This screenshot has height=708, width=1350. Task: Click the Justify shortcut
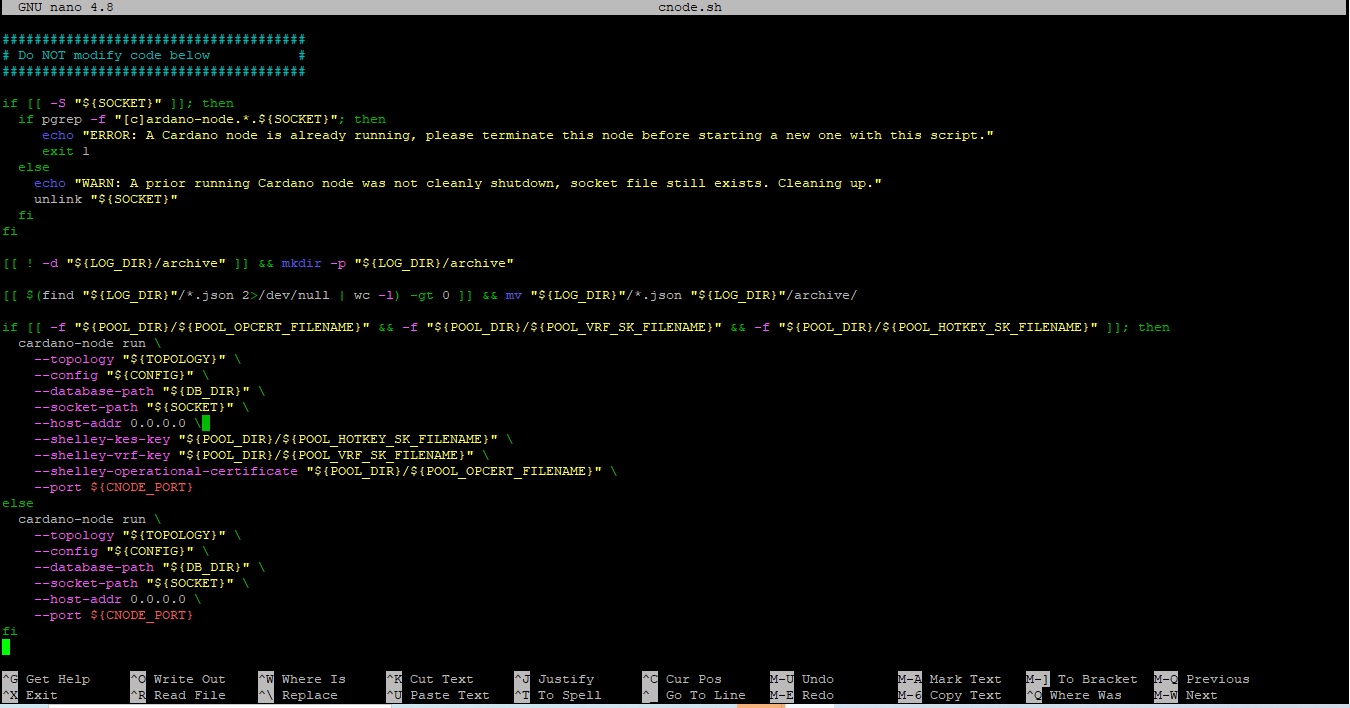coord(554,679)
